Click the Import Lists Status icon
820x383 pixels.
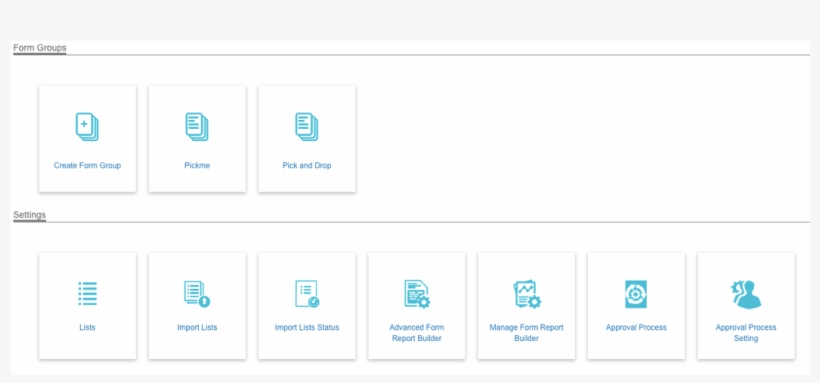click(307, 294)
